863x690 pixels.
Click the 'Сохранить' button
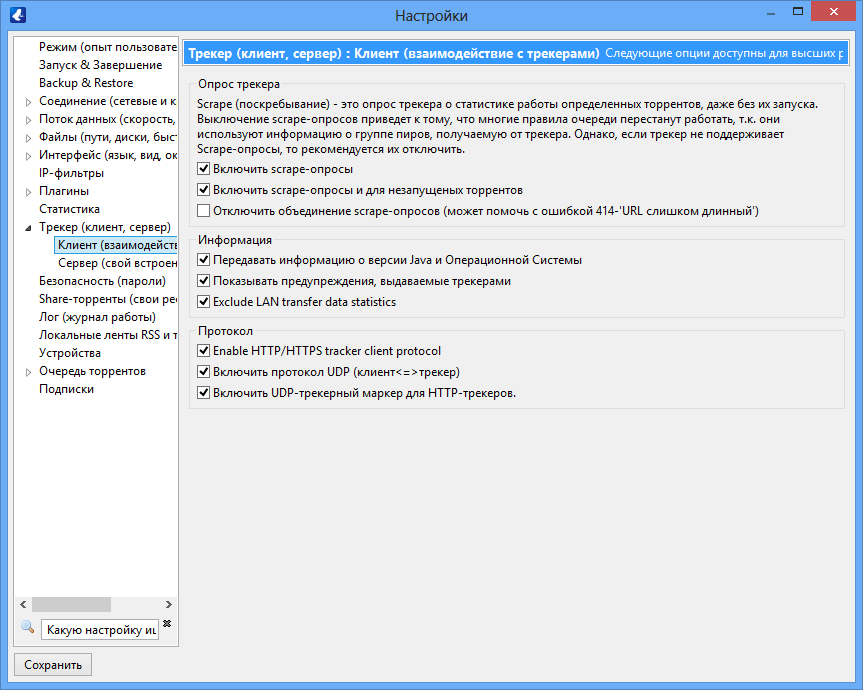[53, 665]
